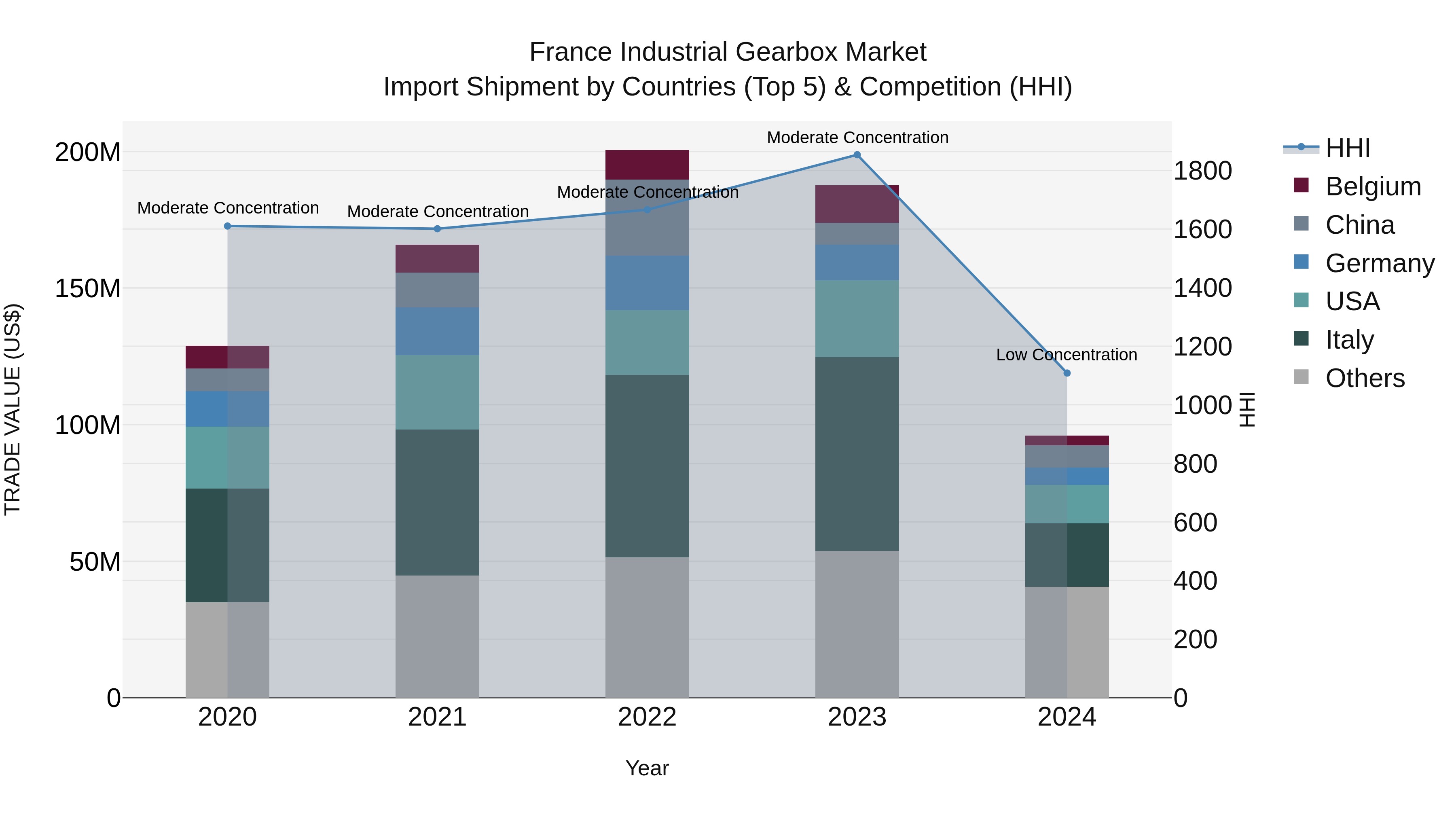Click the 'Low Concentration' annotation
The width and height of the screenshot is (1456, 819).
click(x=1067, y=355)
